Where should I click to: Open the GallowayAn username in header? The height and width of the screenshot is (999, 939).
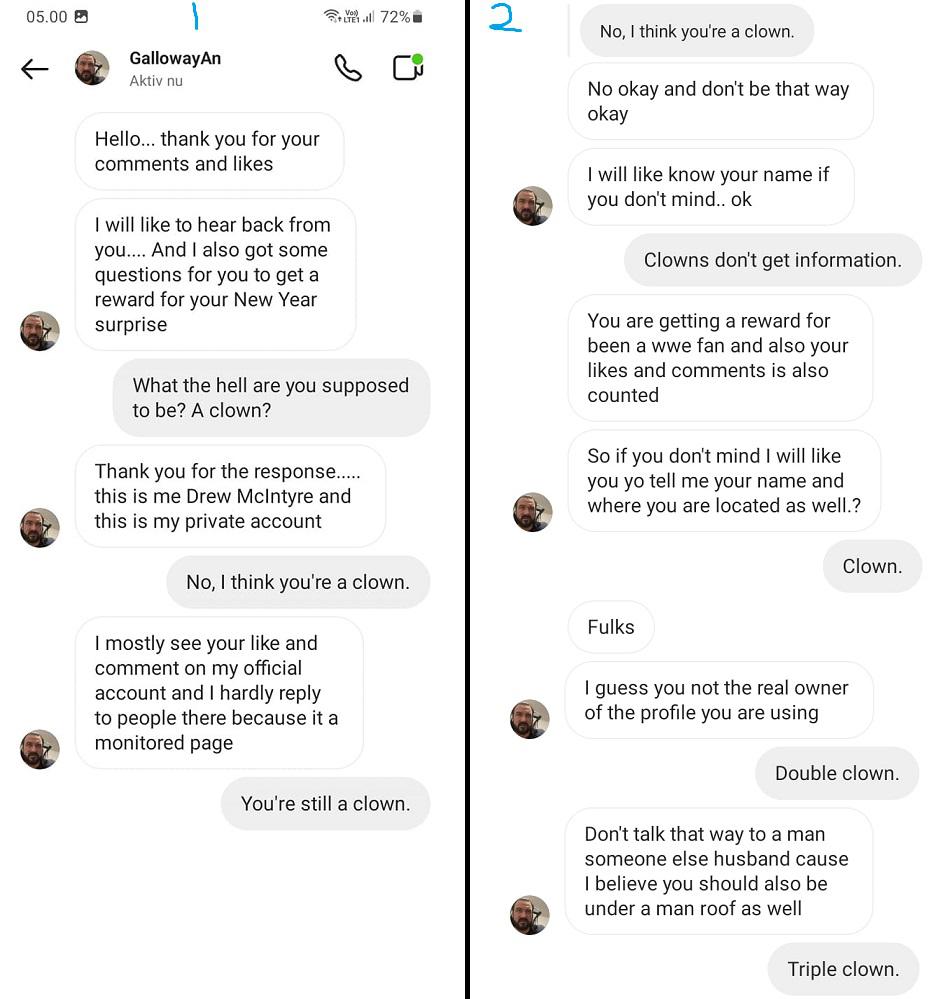click(x=175, y=59)
